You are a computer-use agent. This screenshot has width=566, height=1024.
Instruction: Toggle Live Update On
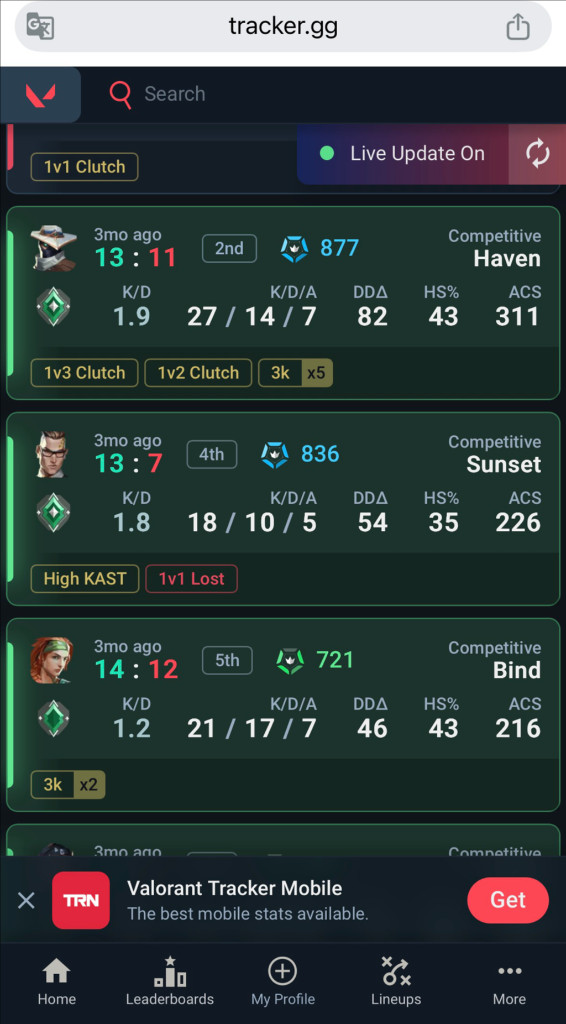403,154
